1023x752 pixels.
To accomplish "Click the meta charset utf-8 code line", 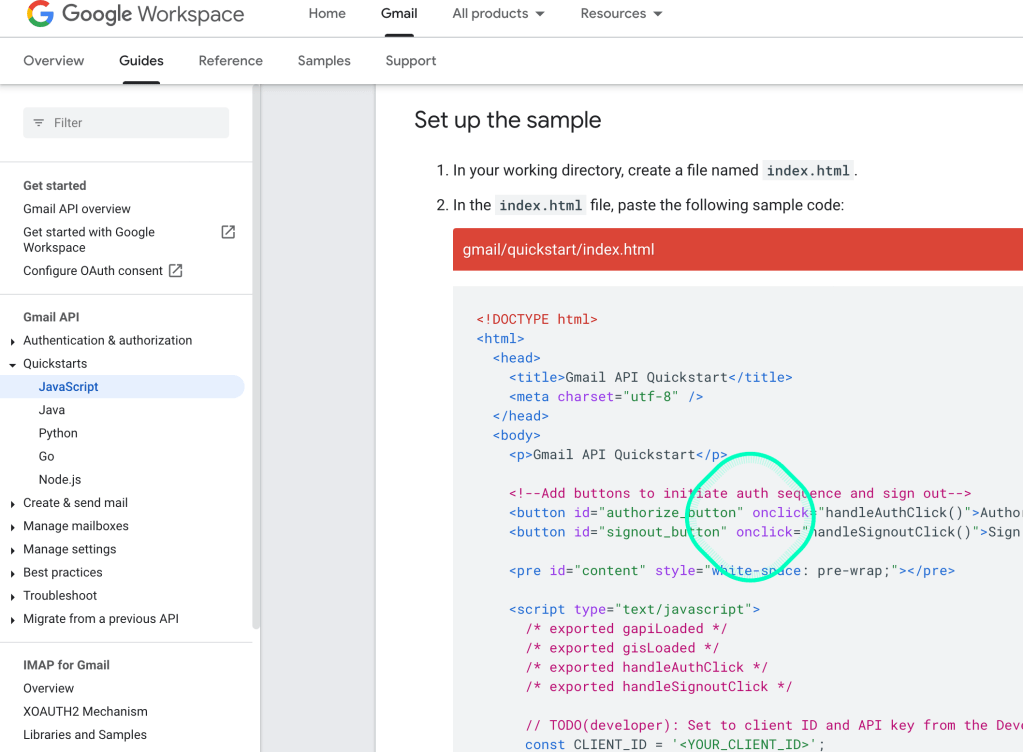I will coord(605,397).
